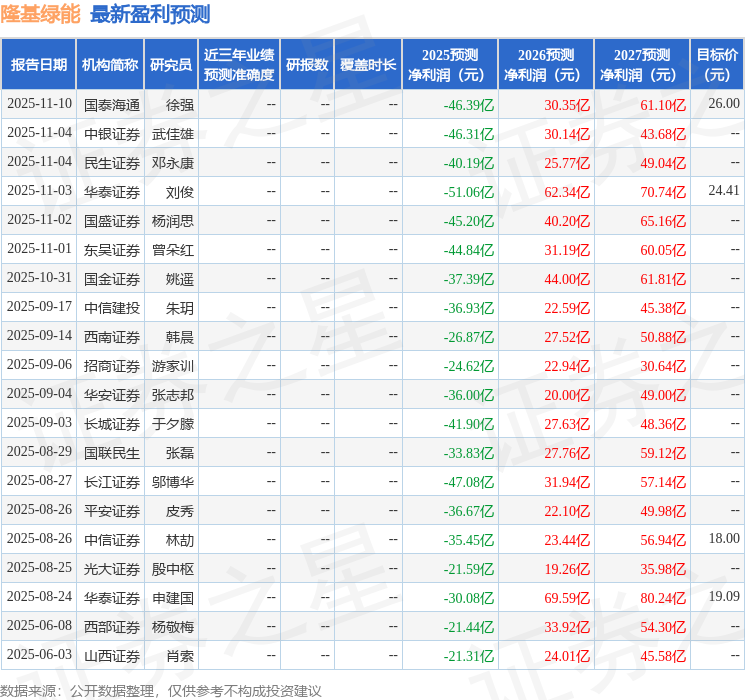Click the 覆盖时长 column header
745x700 pixels.
pyautogui.click(x=368, y=65)
